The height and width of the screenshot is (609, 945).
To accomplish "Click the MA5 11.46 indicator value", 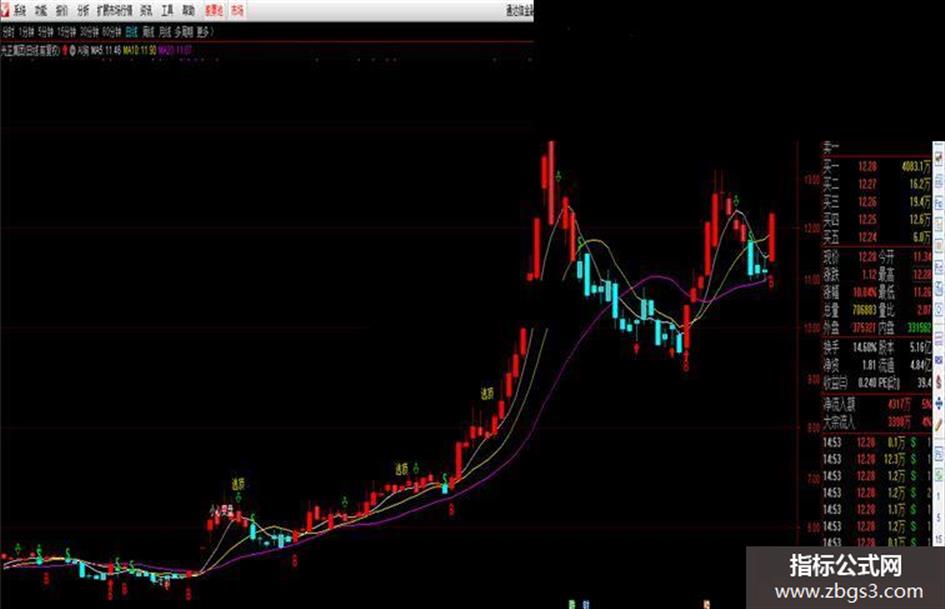I will (x=106, y=51).
